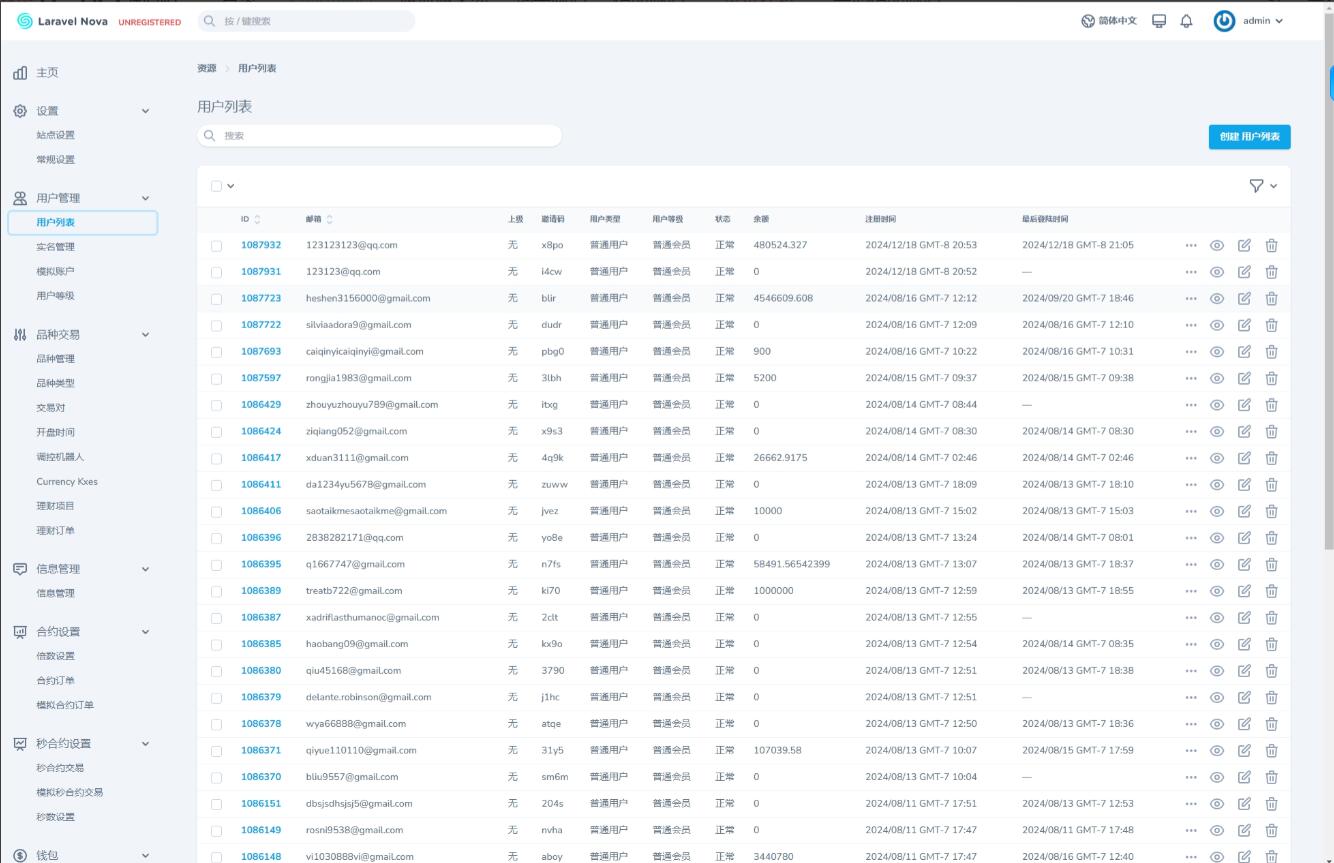Image resolution: width=1334 pixels, height=863 pixels.
Task: View user 123123@qq.com with eye icon
Action: click(1217, 272)
